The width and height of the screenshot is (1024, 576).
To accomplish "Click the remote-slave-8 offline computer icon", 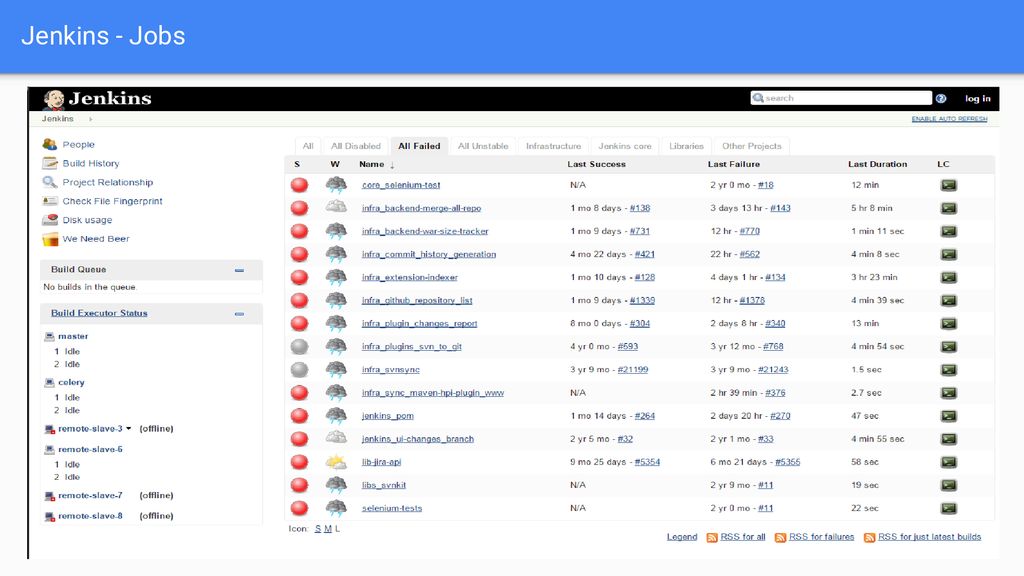I will [49, 516].
